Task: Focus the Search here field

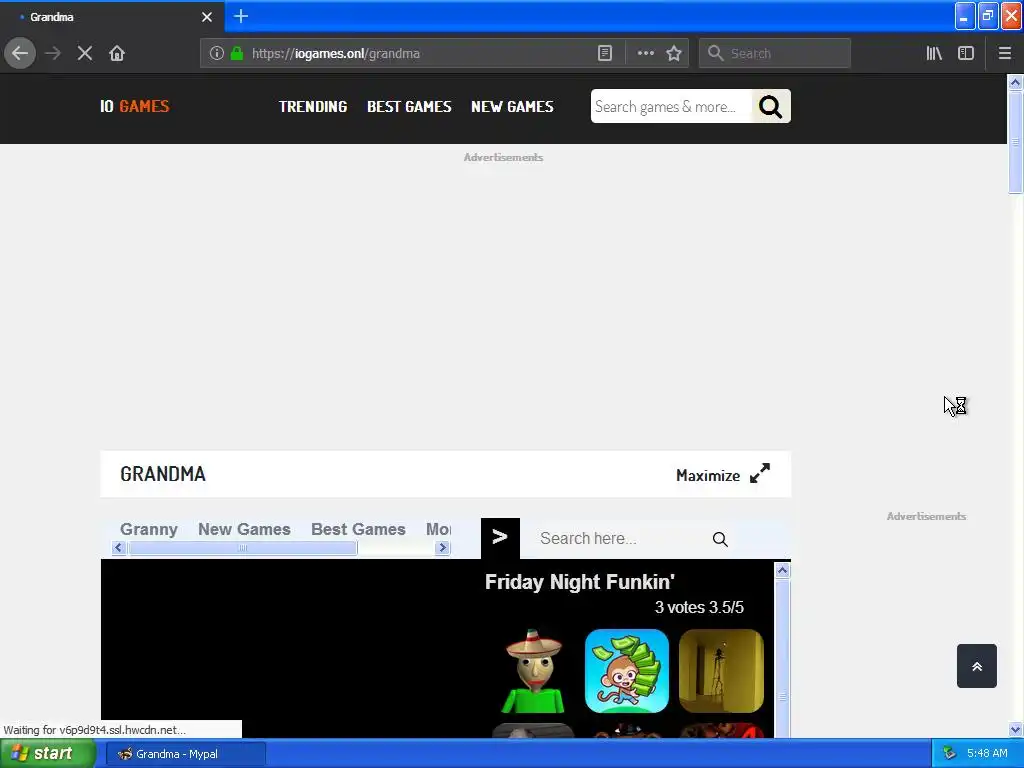Action: [620, 539]
